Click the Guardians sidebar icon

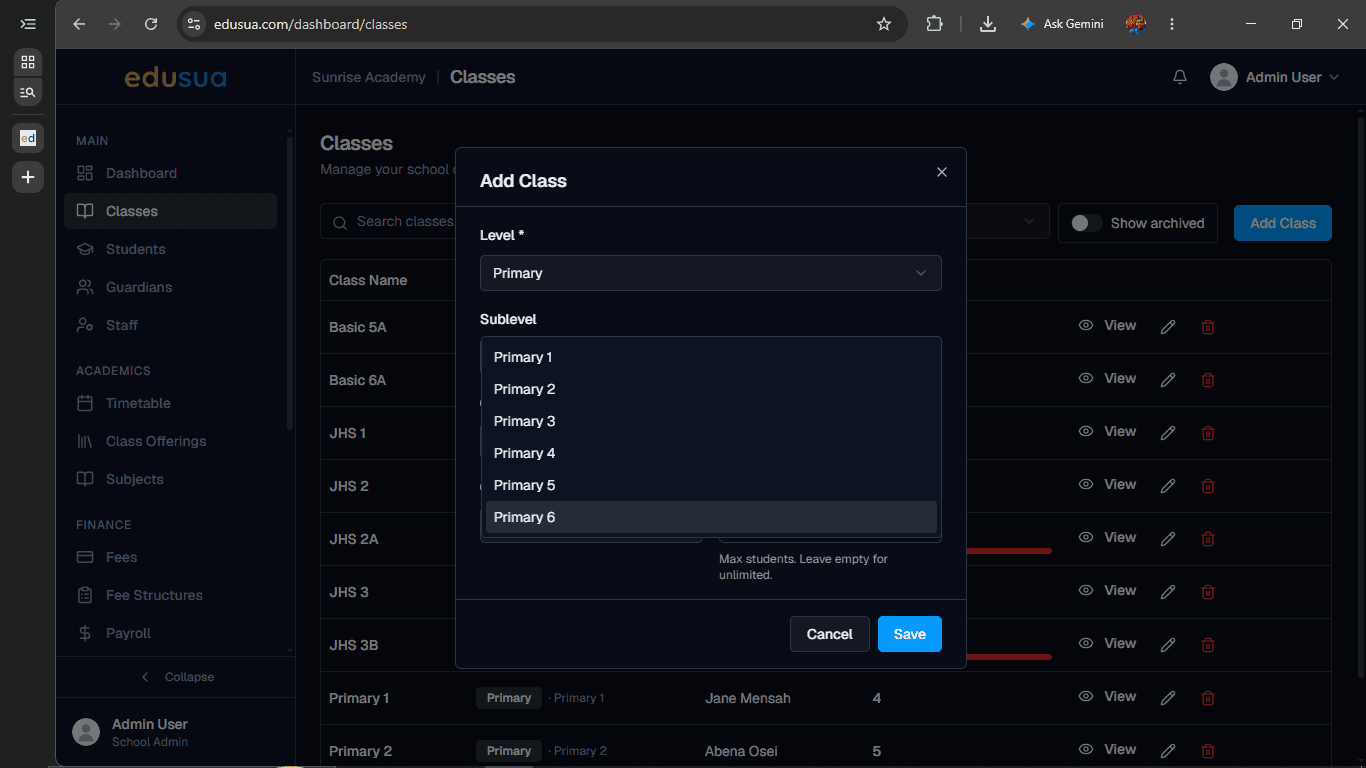[85, 287]
